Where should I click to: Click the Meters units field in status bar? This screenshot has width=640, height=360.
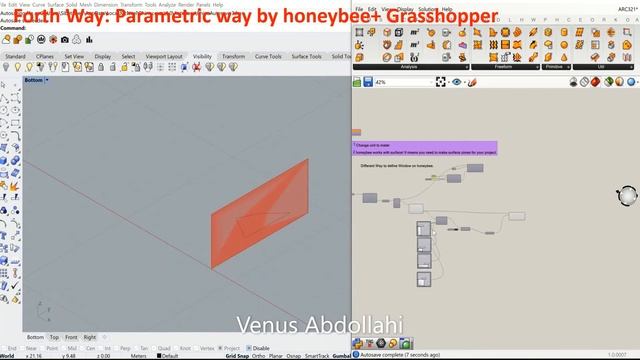pos(138,356)
